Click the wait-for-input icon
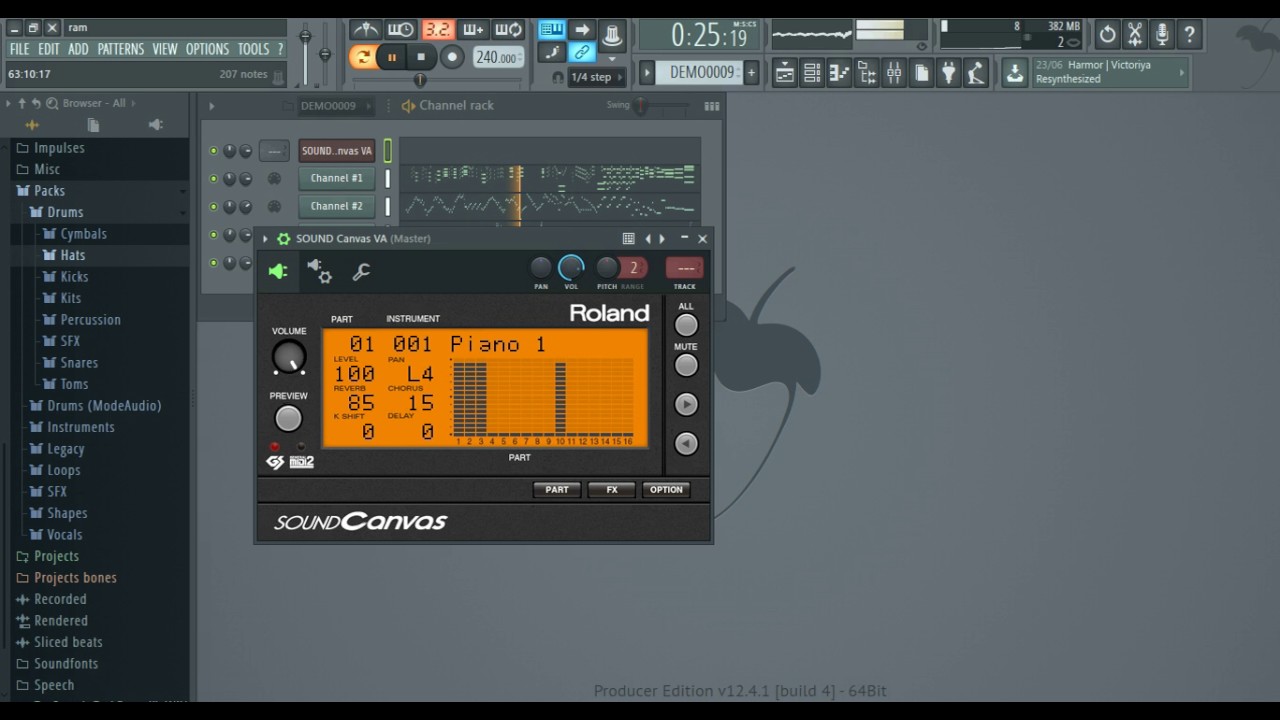Screen dimensions: 1280x720 point(401,30)
